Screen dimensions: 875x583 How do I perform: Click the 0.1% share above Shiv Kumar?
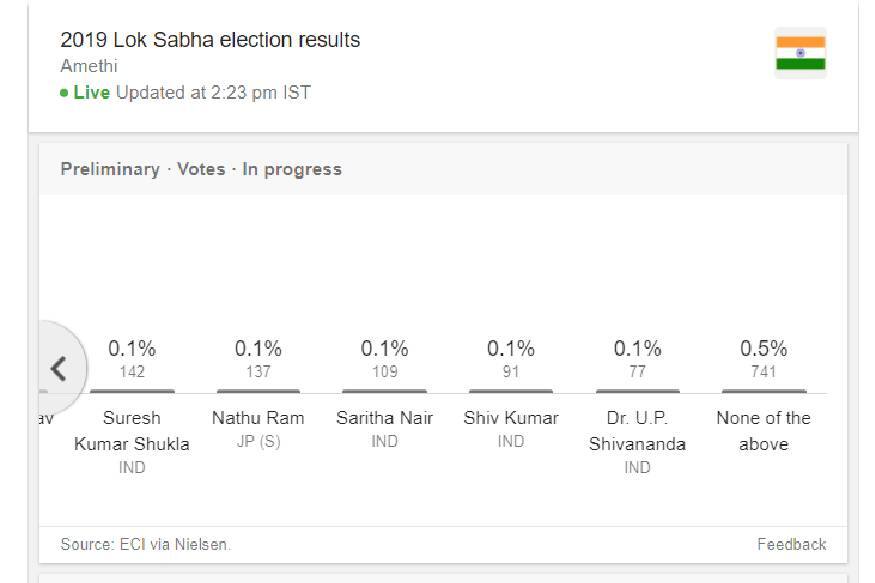[x=511, y=349]
